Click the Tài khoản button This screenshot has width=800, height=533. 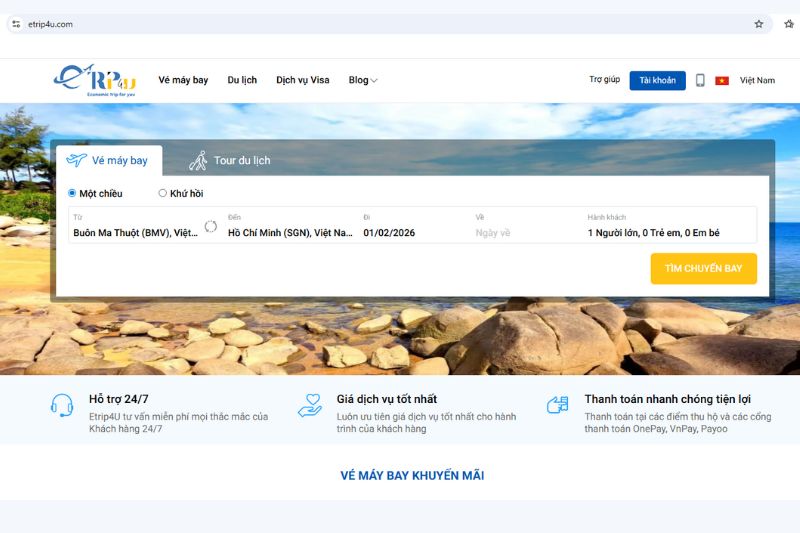click(657, 81)
